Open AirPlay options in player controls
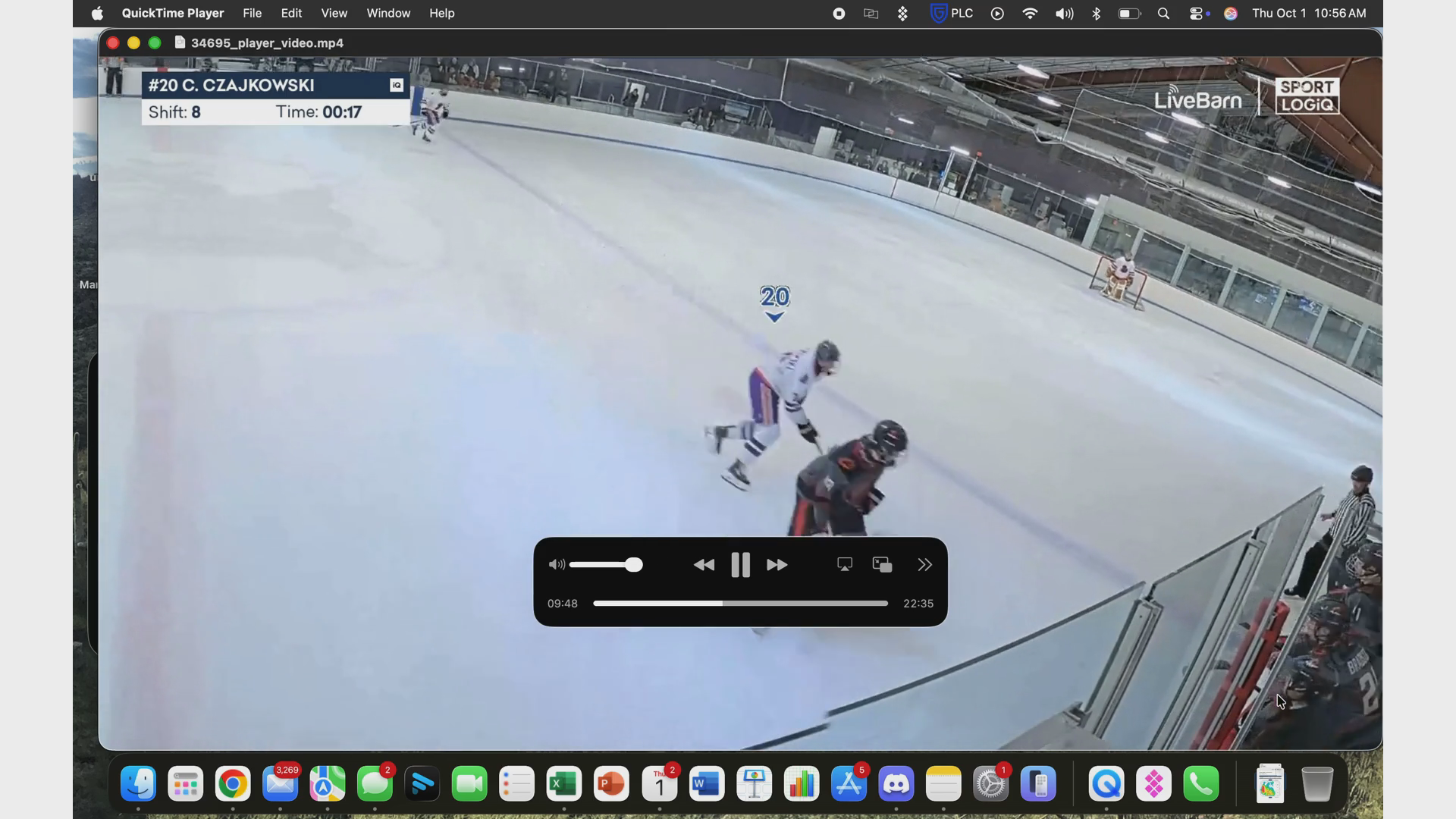 844,564
